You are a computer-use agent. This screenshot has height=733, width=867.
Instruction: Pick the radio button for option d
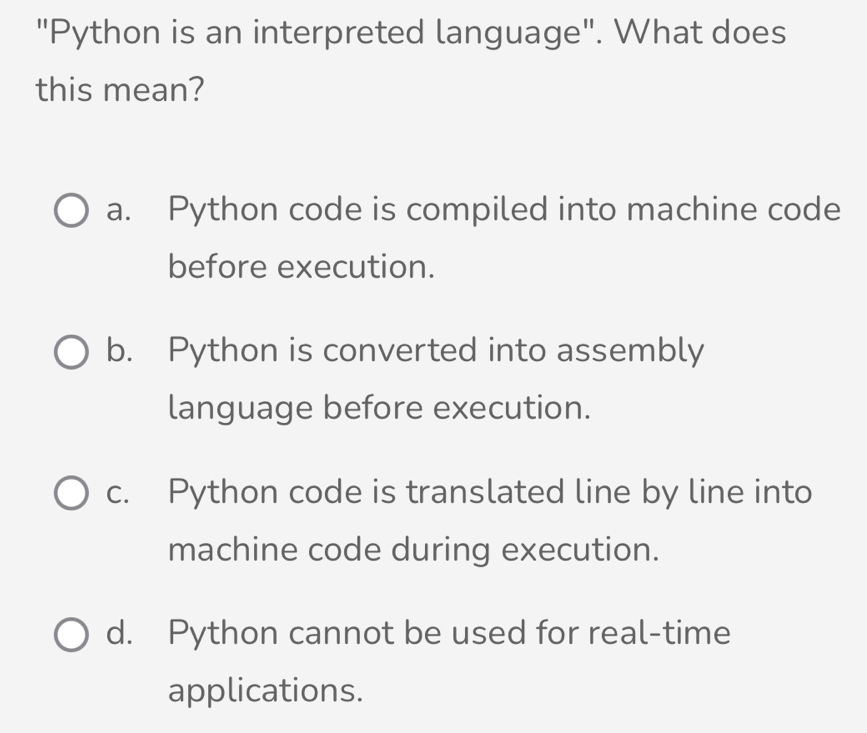(70, 635)
